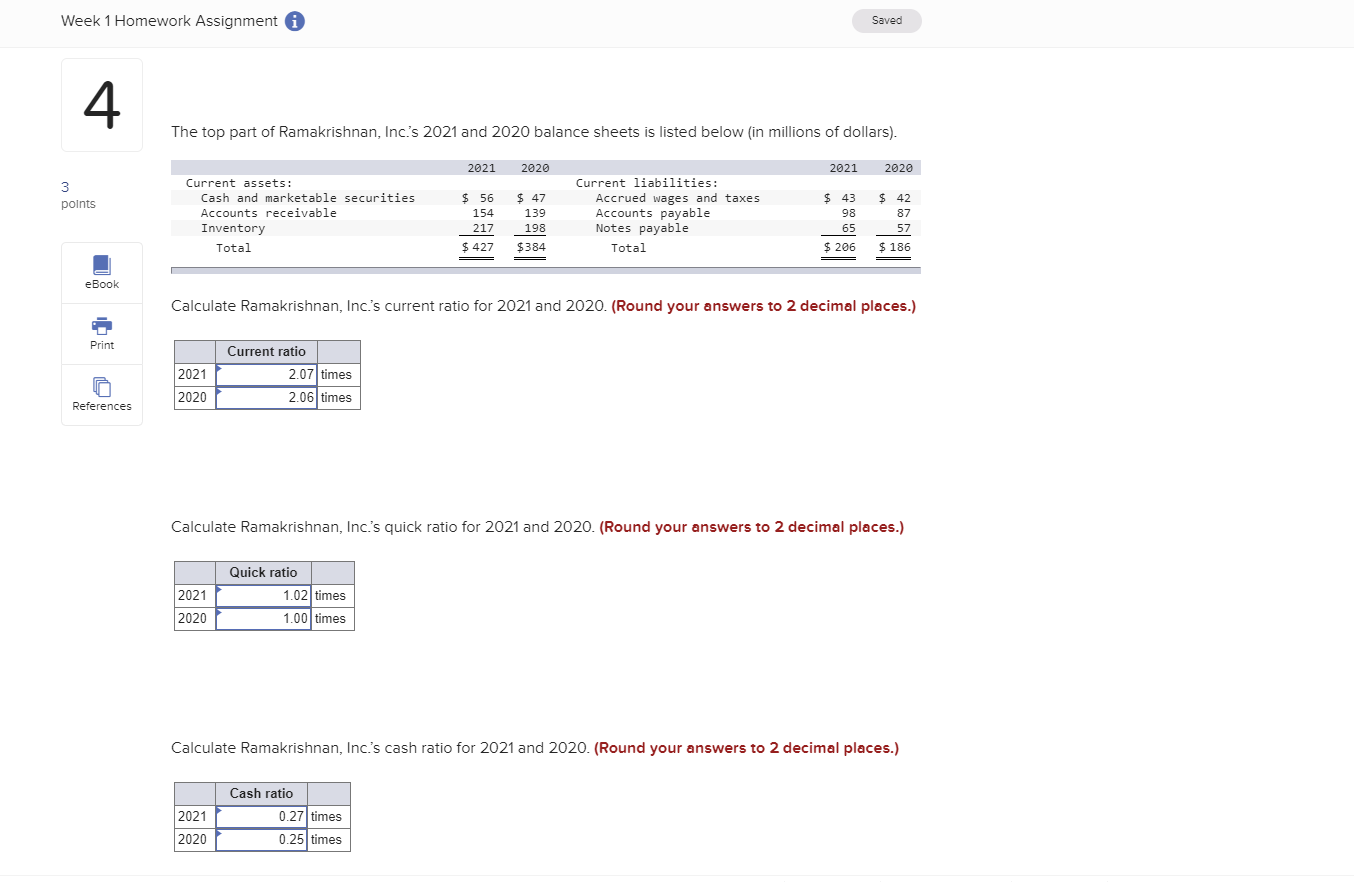Image resolution: width=1354 pixels, height=882 pixels.
Task: Click the blue flag marker in the 2020 current ratio cell
Action: [221, 393]
